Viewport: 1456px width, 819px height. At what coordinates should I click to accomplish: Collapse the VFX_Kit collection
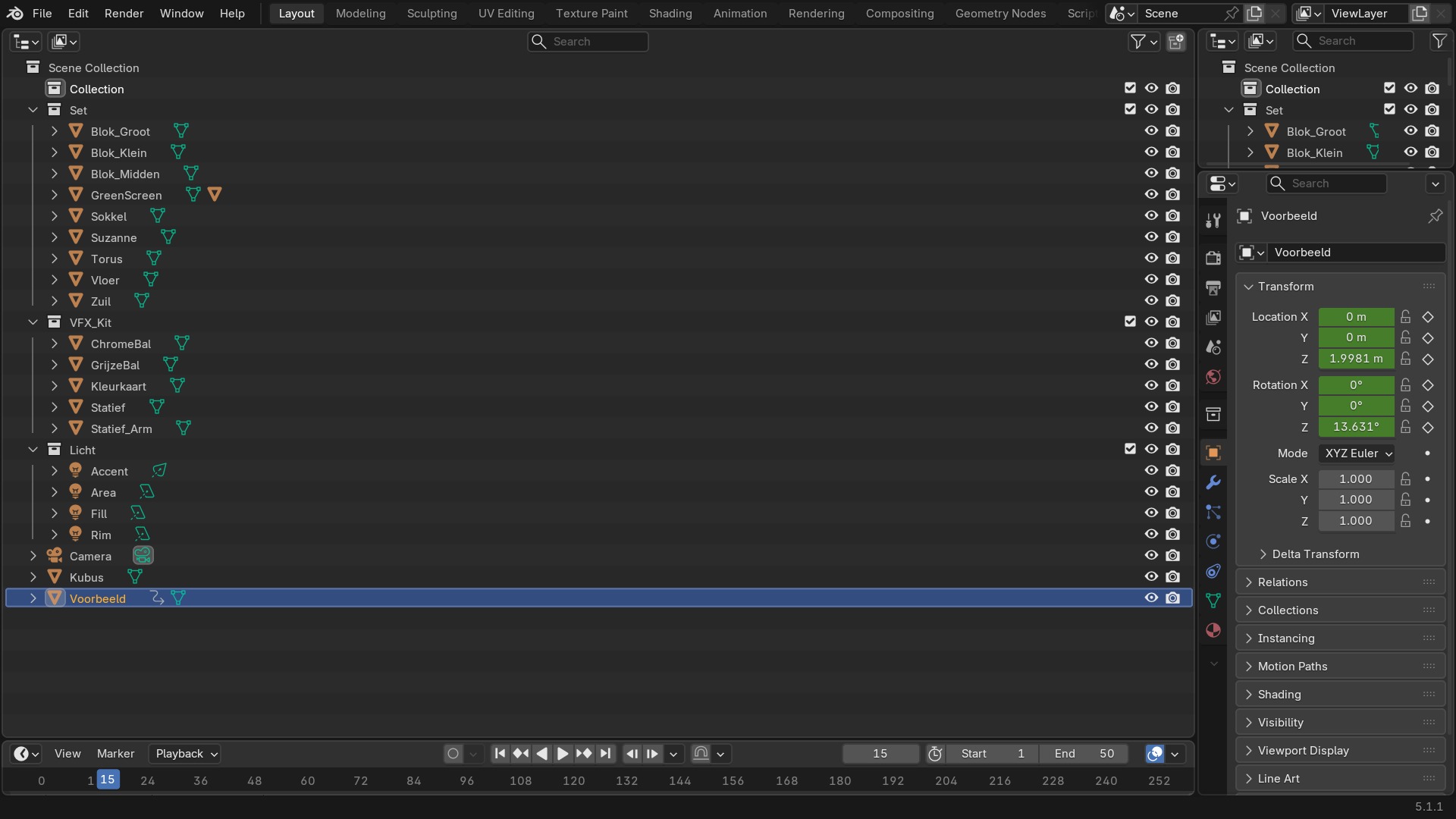[x=33, y=322]
